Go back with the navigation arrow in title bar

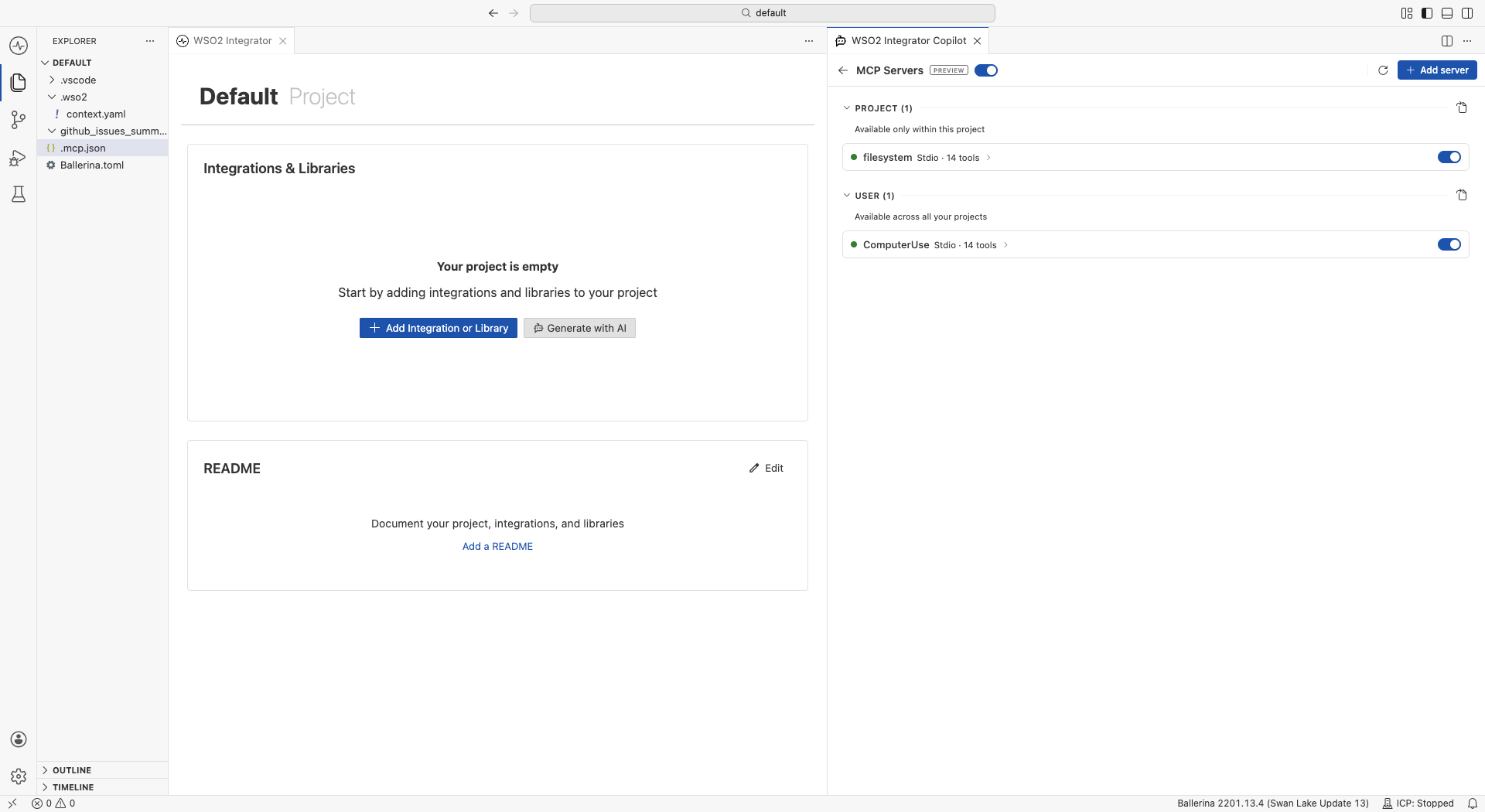pos(493,13)
